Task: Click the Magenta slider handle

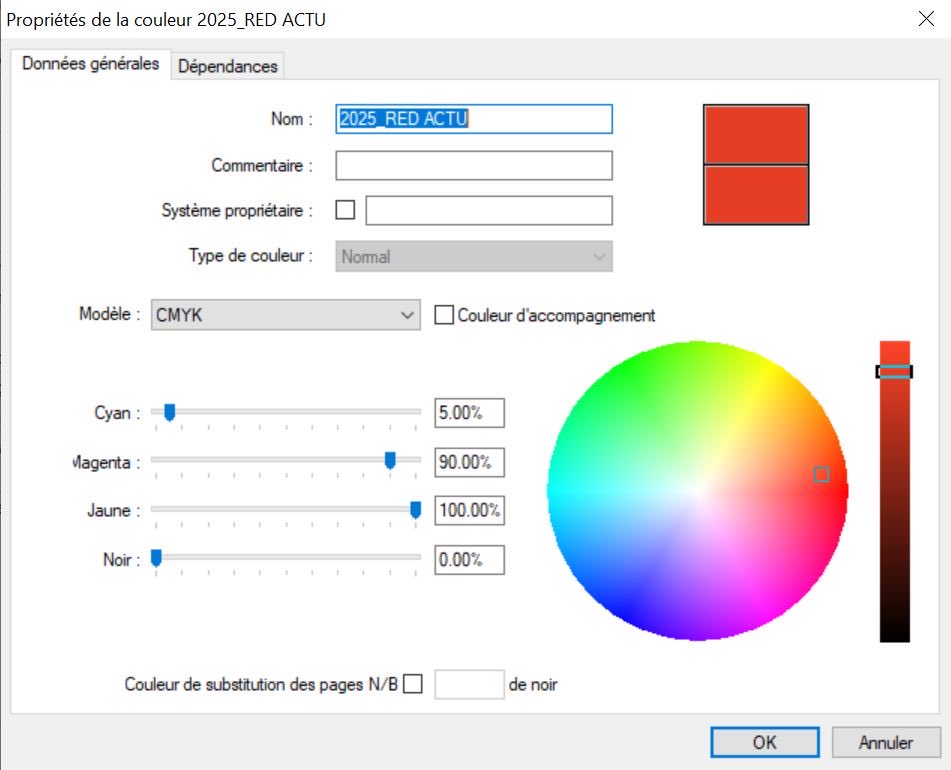Action: pyautogui.click(x=390, y=461)
